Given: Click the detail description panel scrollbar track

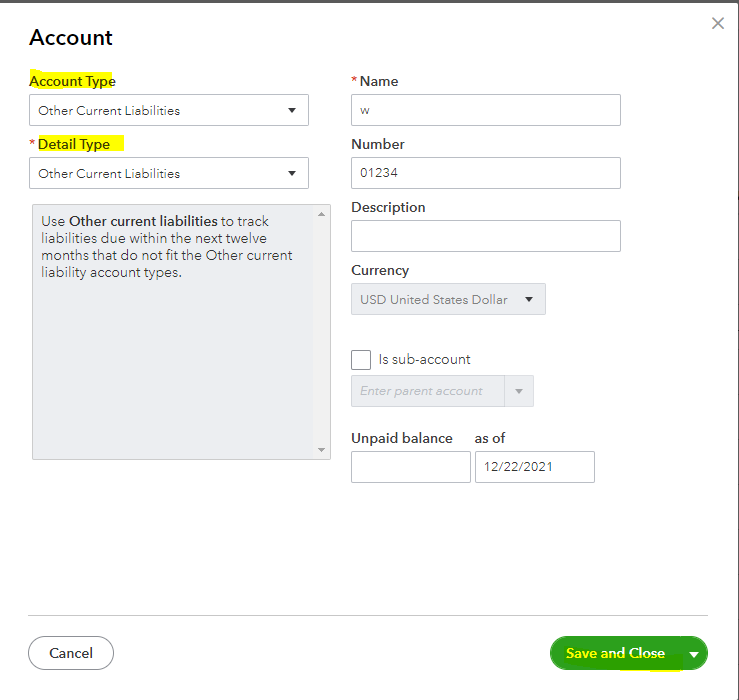Looking at the screenshot, I should [322, 330].
